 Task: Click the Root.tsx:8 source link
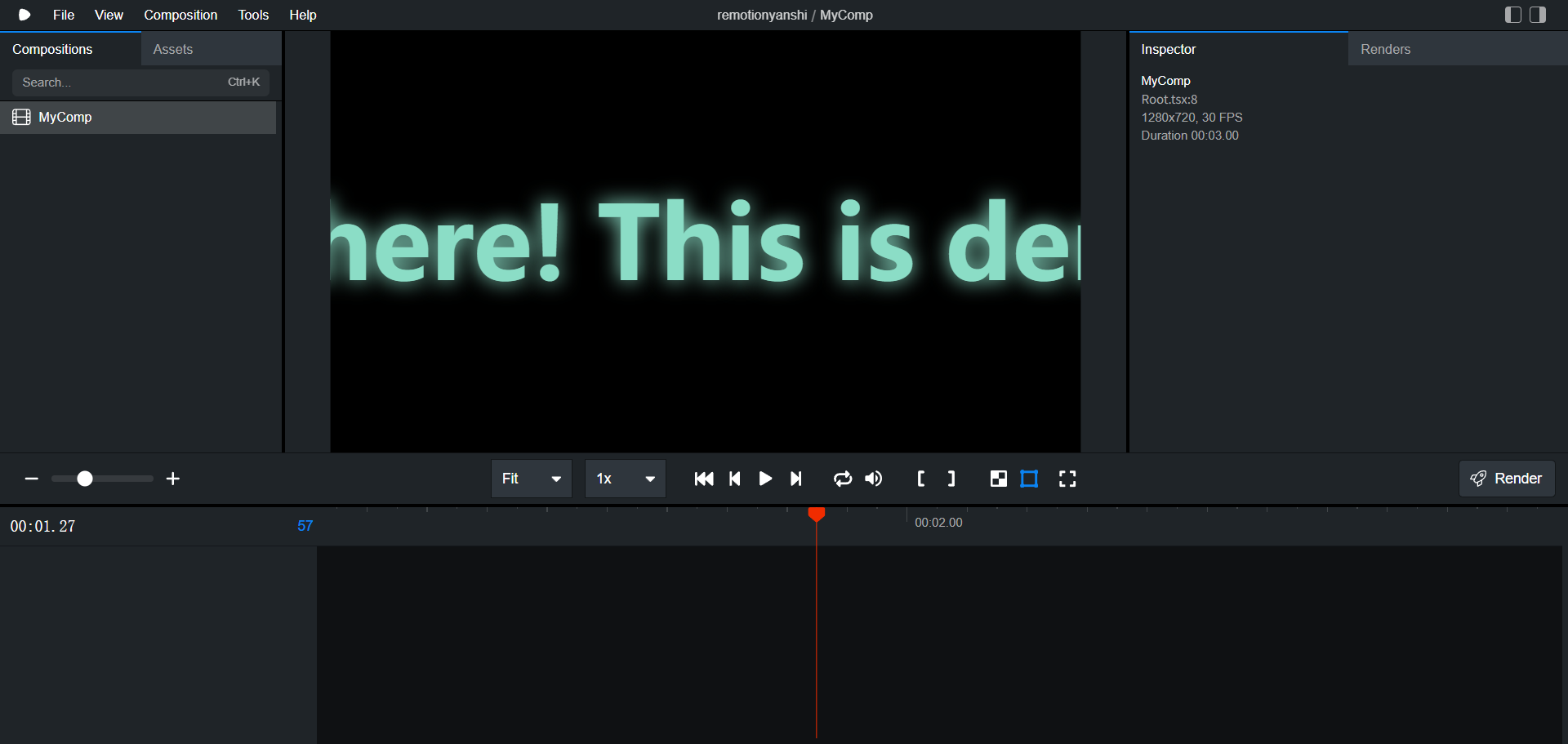pos(1169,100)
